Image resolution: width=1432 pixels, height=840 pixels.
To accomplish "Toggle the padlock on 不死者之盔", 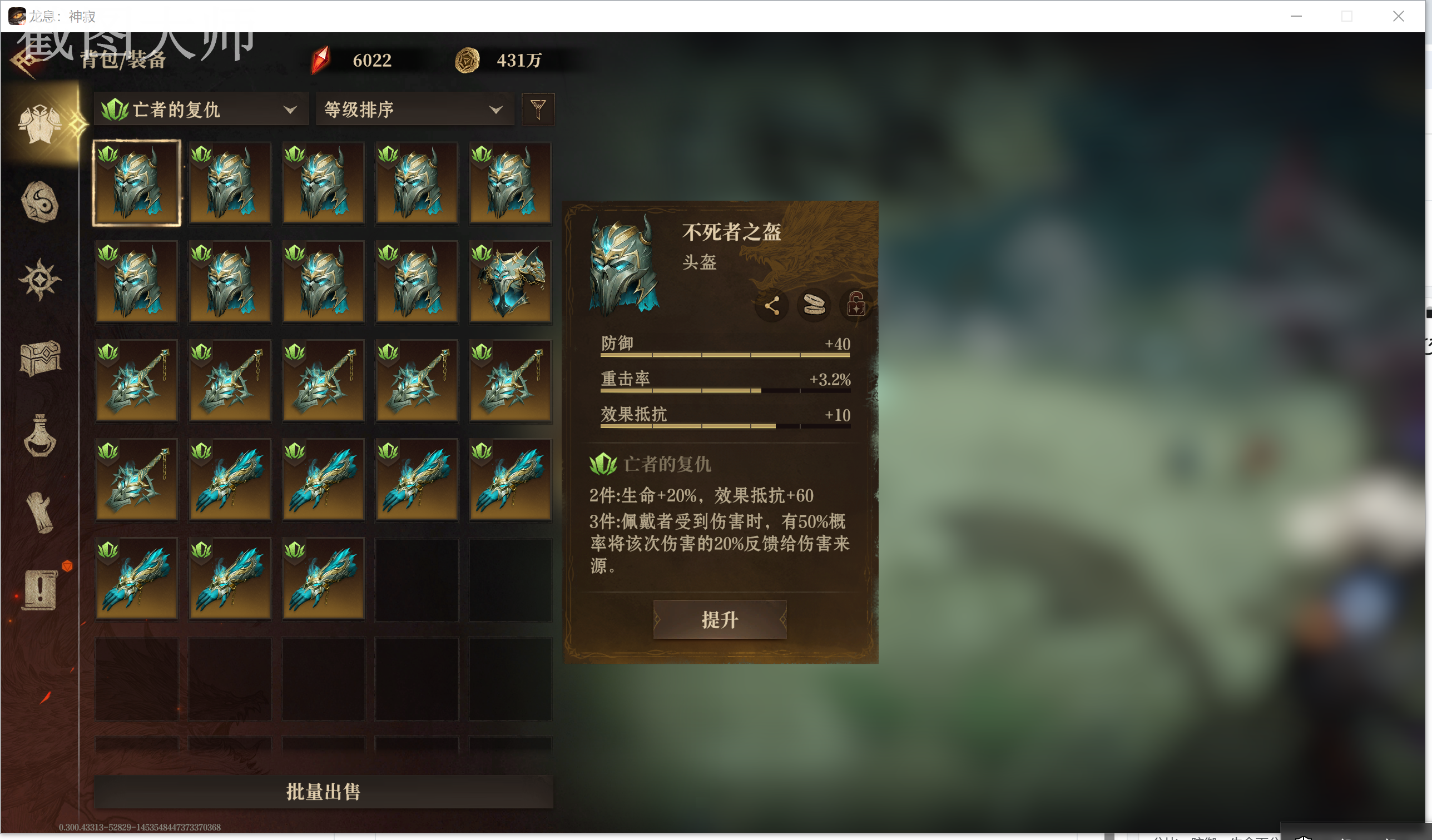I will [x=856, y=305].
